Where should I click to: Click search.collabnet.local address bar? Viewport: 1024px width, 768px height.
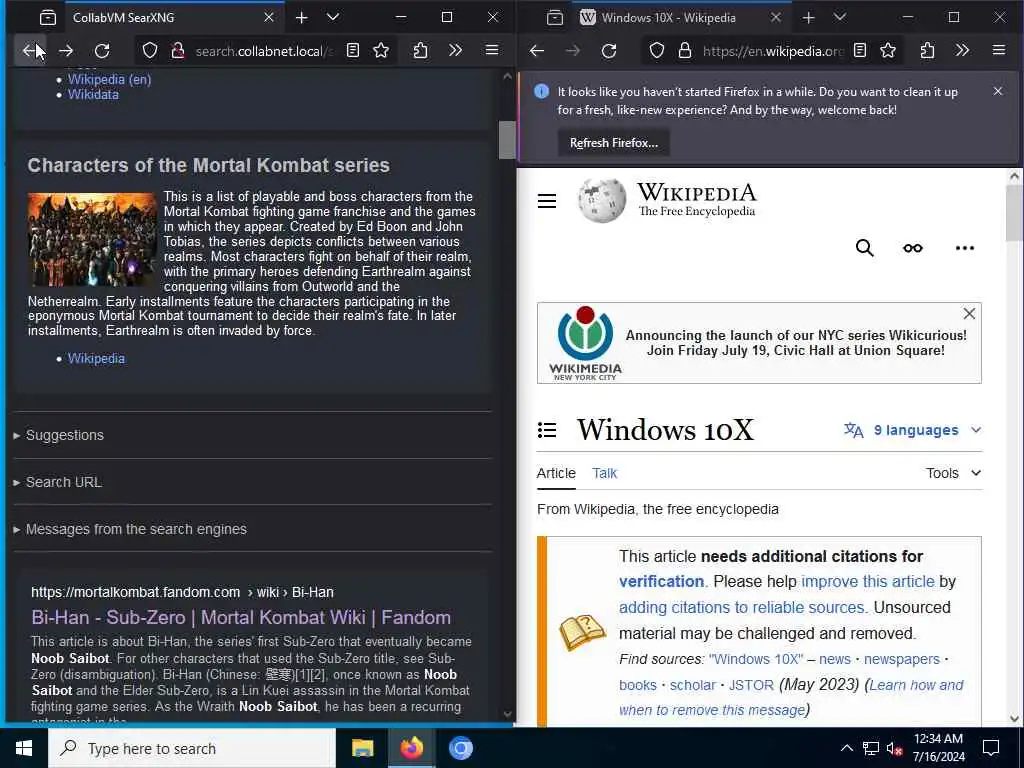pyautogui.click(x=264, y=51)
